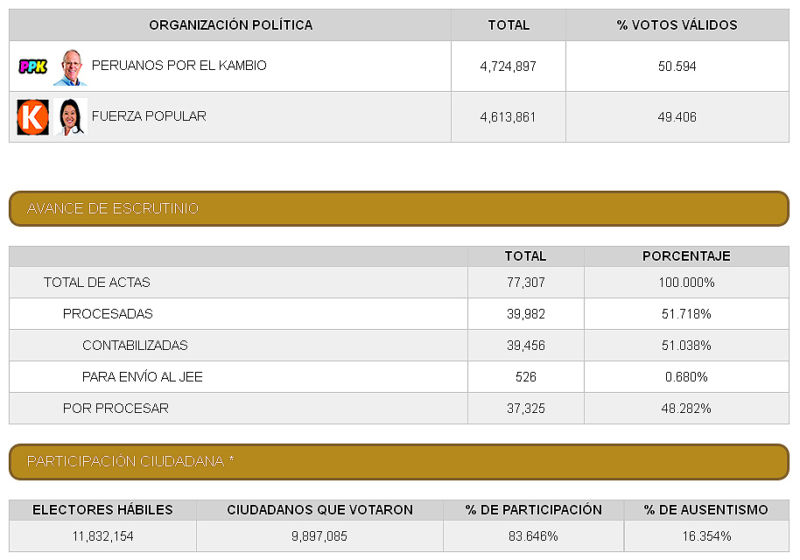Click the 50.594 valid votes percentage
The height and width of the screenshot is (560, 800).
(677, 66)
